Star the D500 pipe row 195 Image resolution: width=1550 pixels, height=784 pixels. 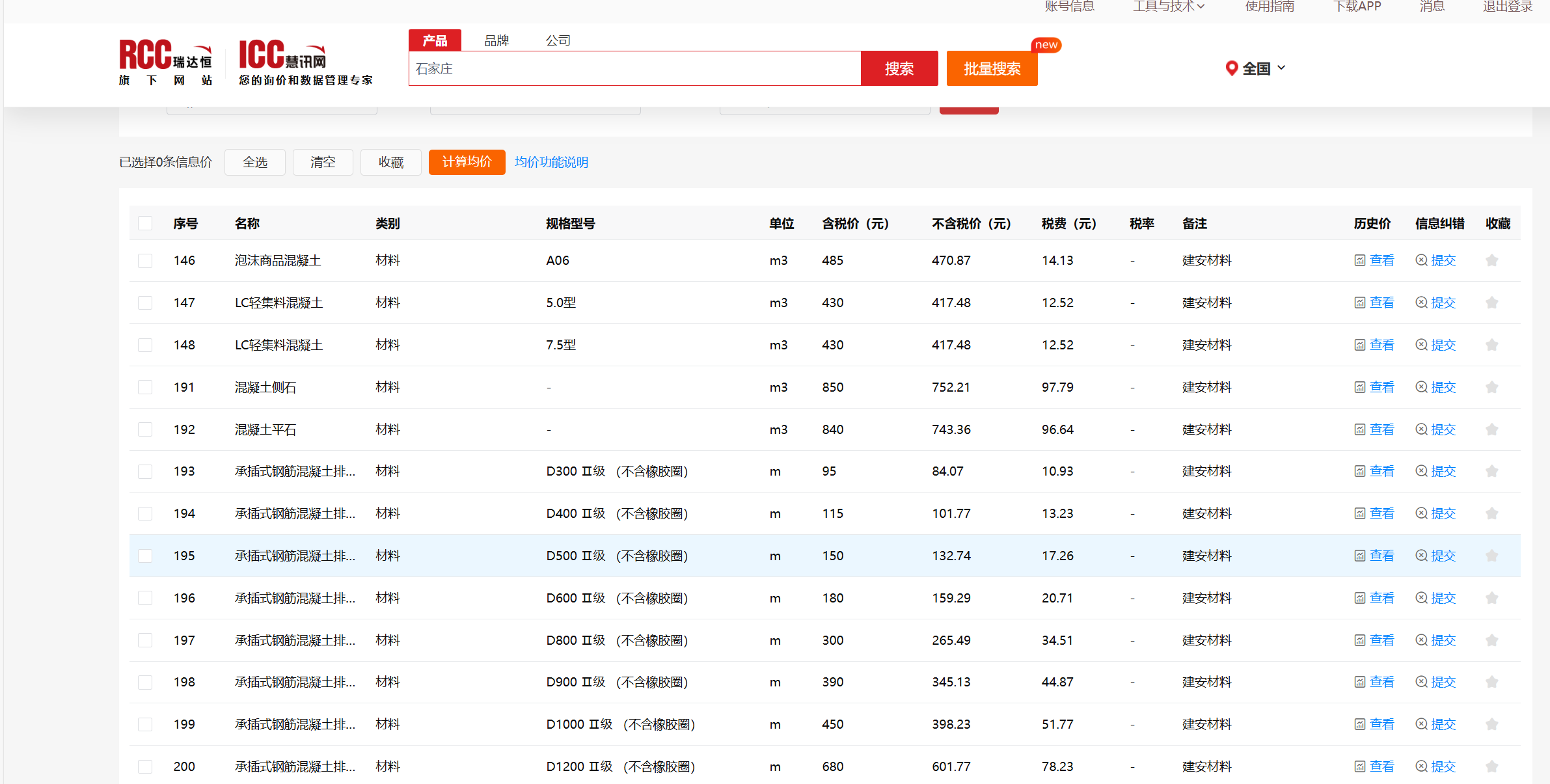1491,556
